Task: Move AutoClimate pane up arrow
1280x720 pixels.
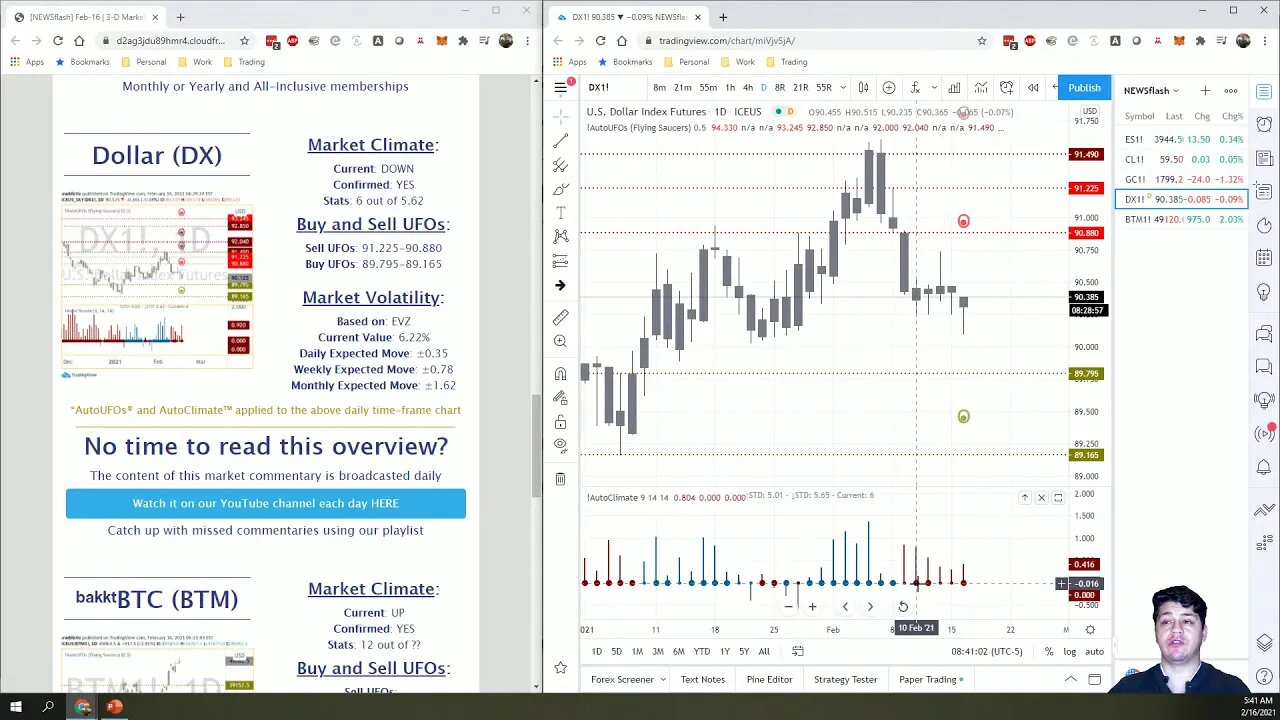Action: pyautogui.click(x=1024, y=497)
